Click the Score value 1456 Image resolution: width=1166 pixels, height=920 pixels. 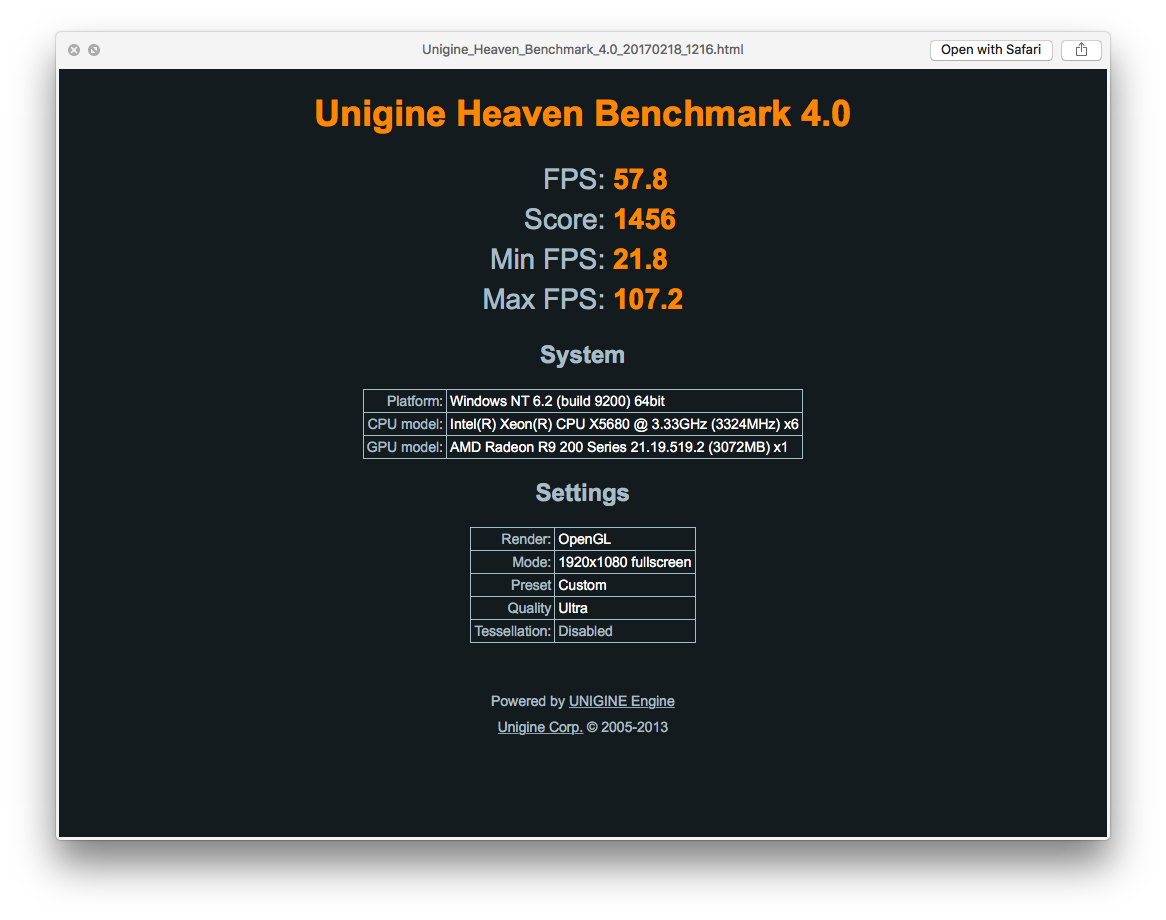pos(645,219)
